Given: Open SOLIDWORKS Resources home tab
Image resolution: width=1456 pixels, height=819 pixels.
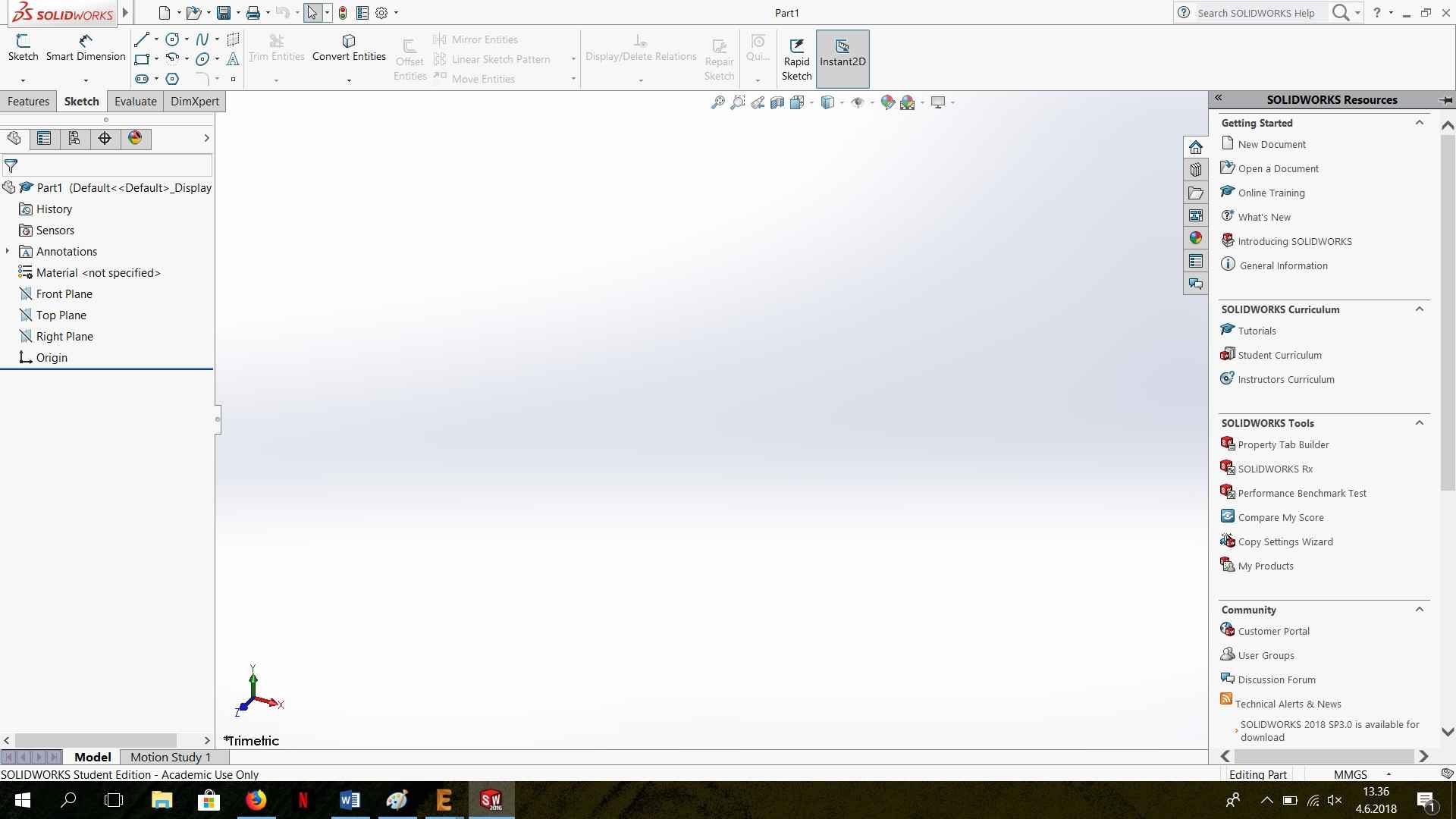Looking at the screenshot, I should 1196,147.
